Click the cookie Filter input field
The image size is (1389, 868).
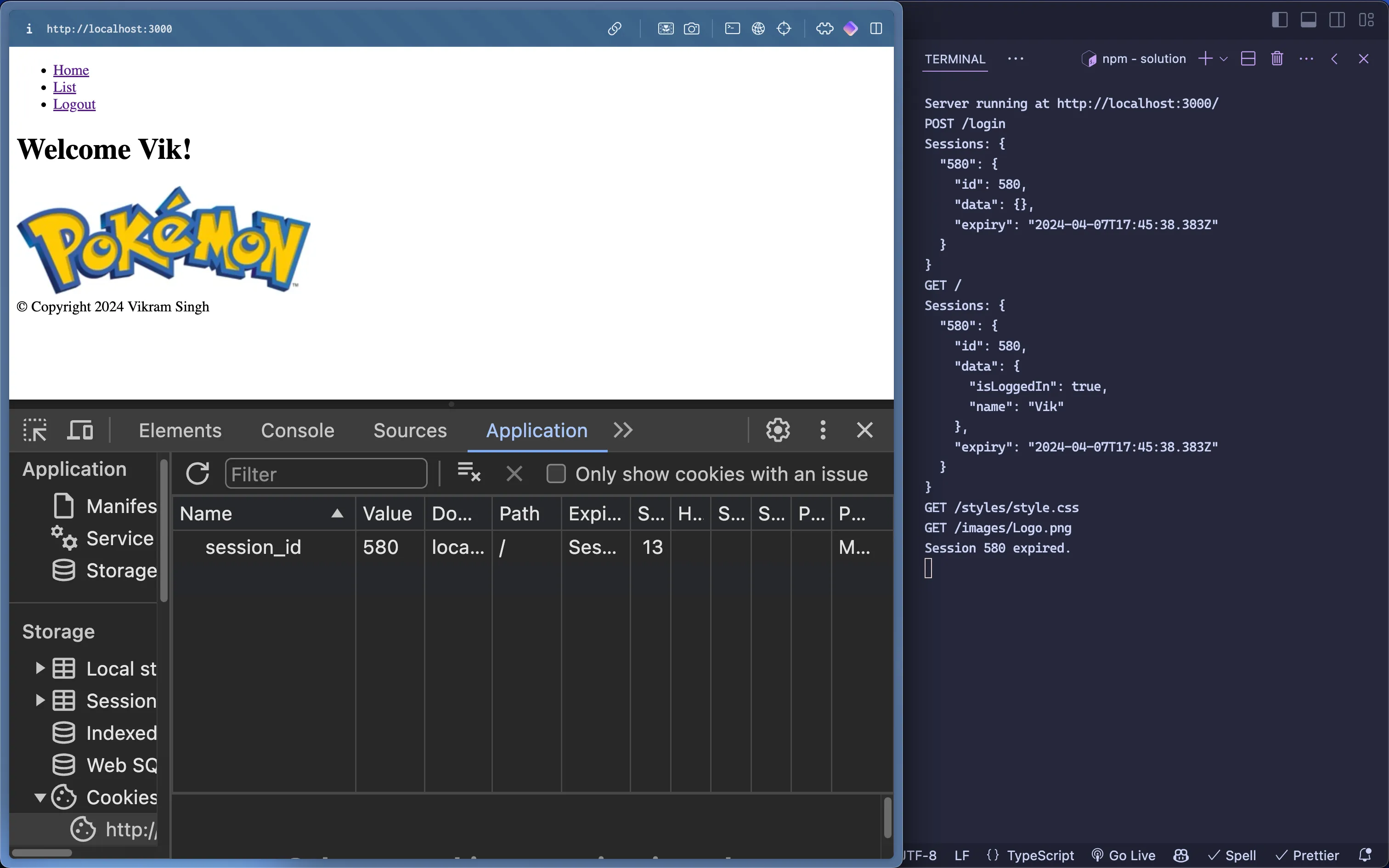point(326,473)
